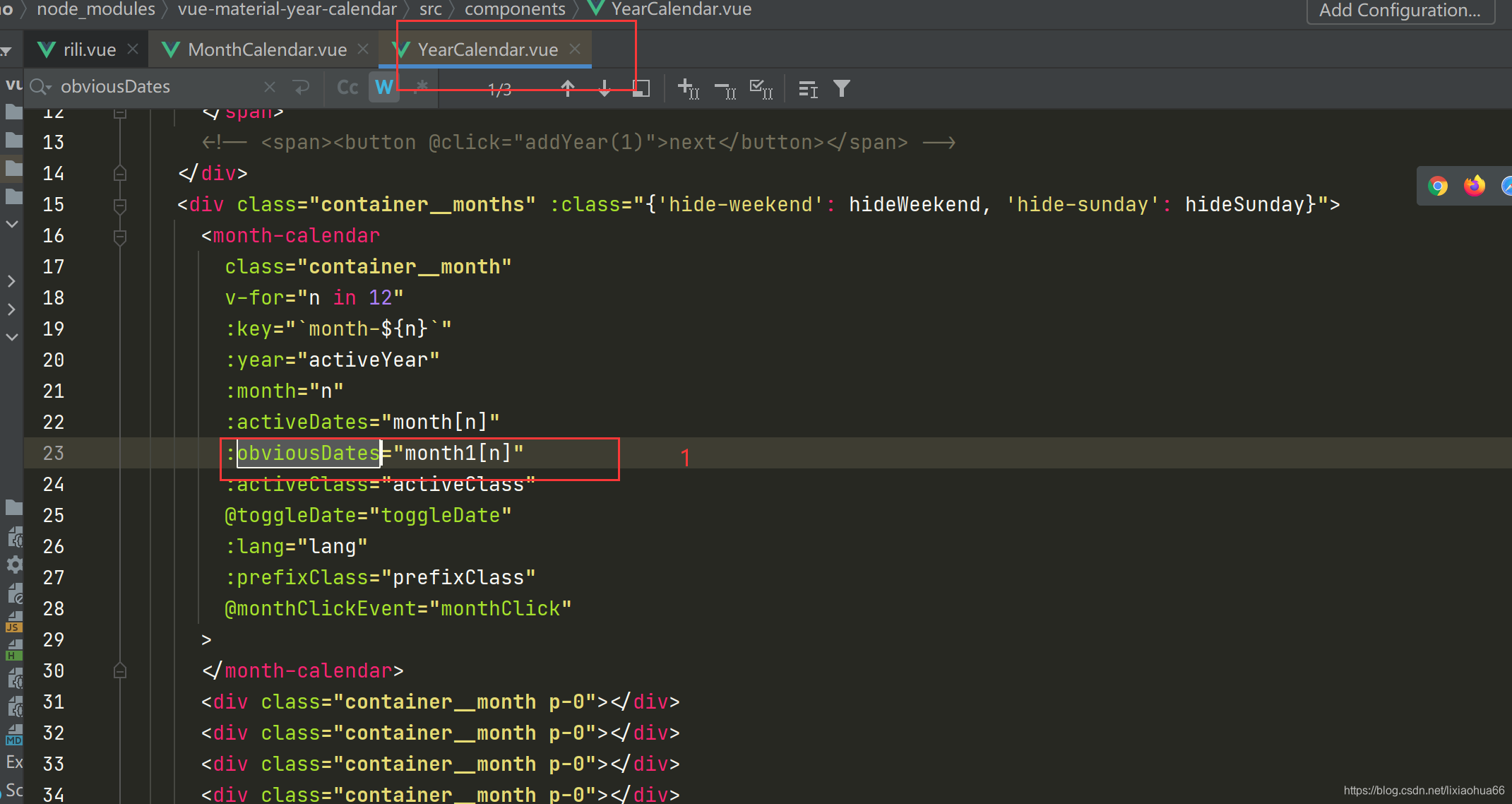
Task: Click Add Configuration button
Action: tap(1399, 11)
